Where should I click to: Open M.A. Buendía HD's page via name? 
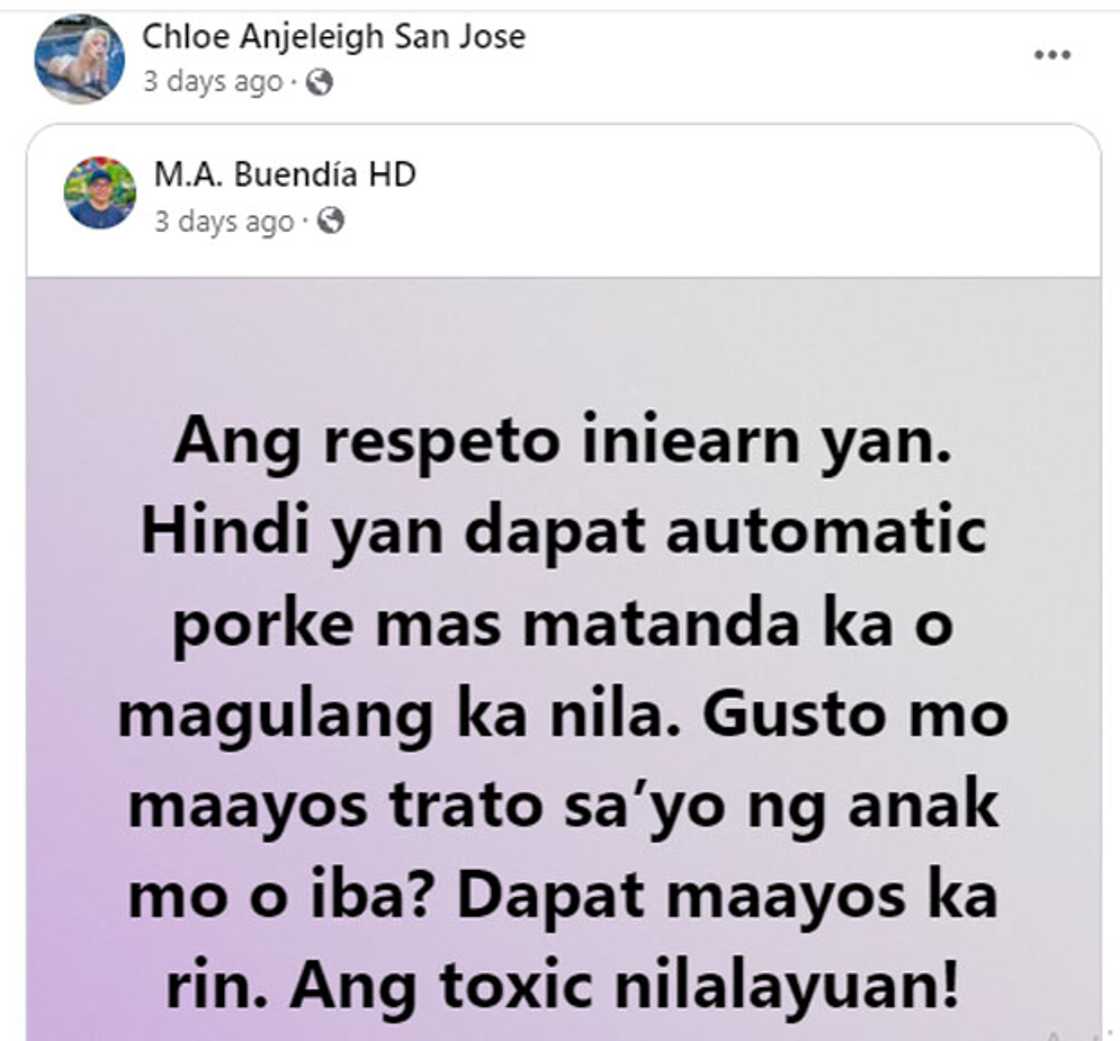coord(285,174)
